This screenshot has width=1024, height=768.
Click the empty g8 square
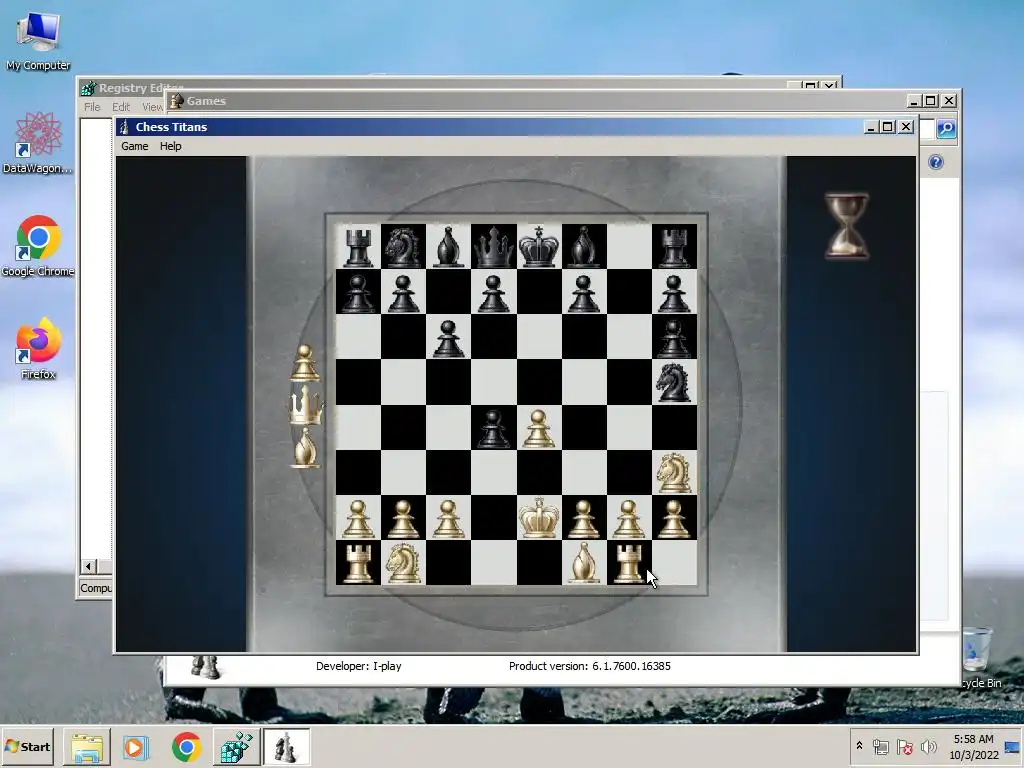(629, 246)
